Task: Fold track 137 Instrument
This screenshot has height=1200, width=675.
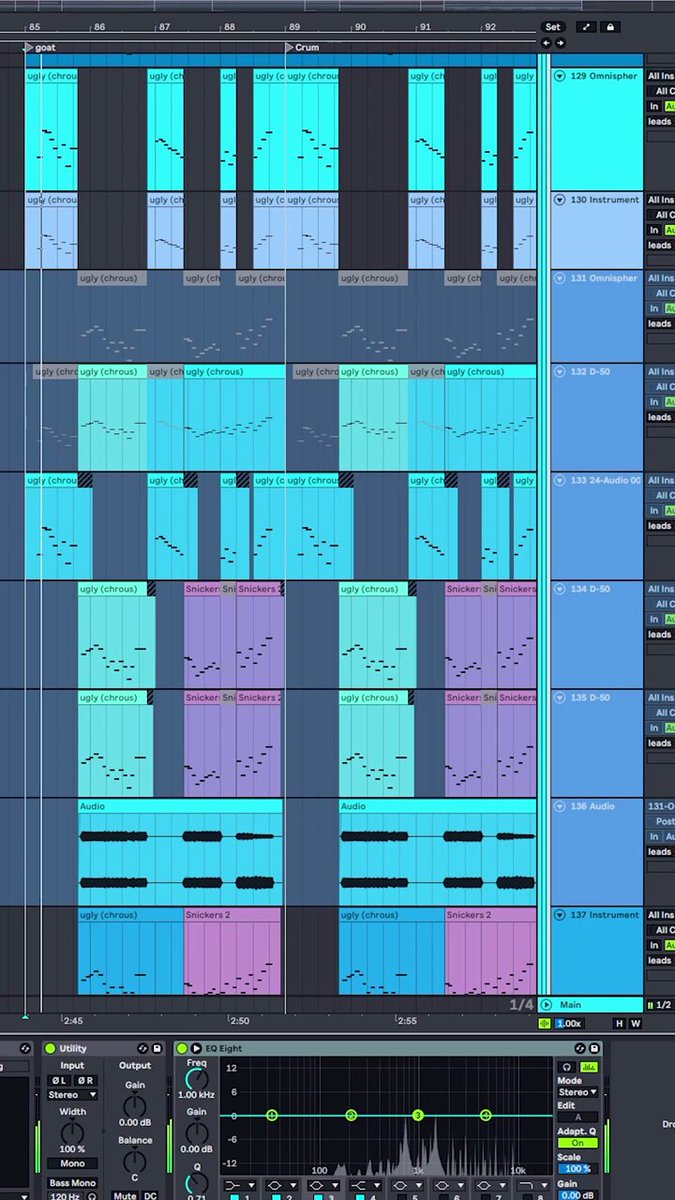Action: pos(560,915)
